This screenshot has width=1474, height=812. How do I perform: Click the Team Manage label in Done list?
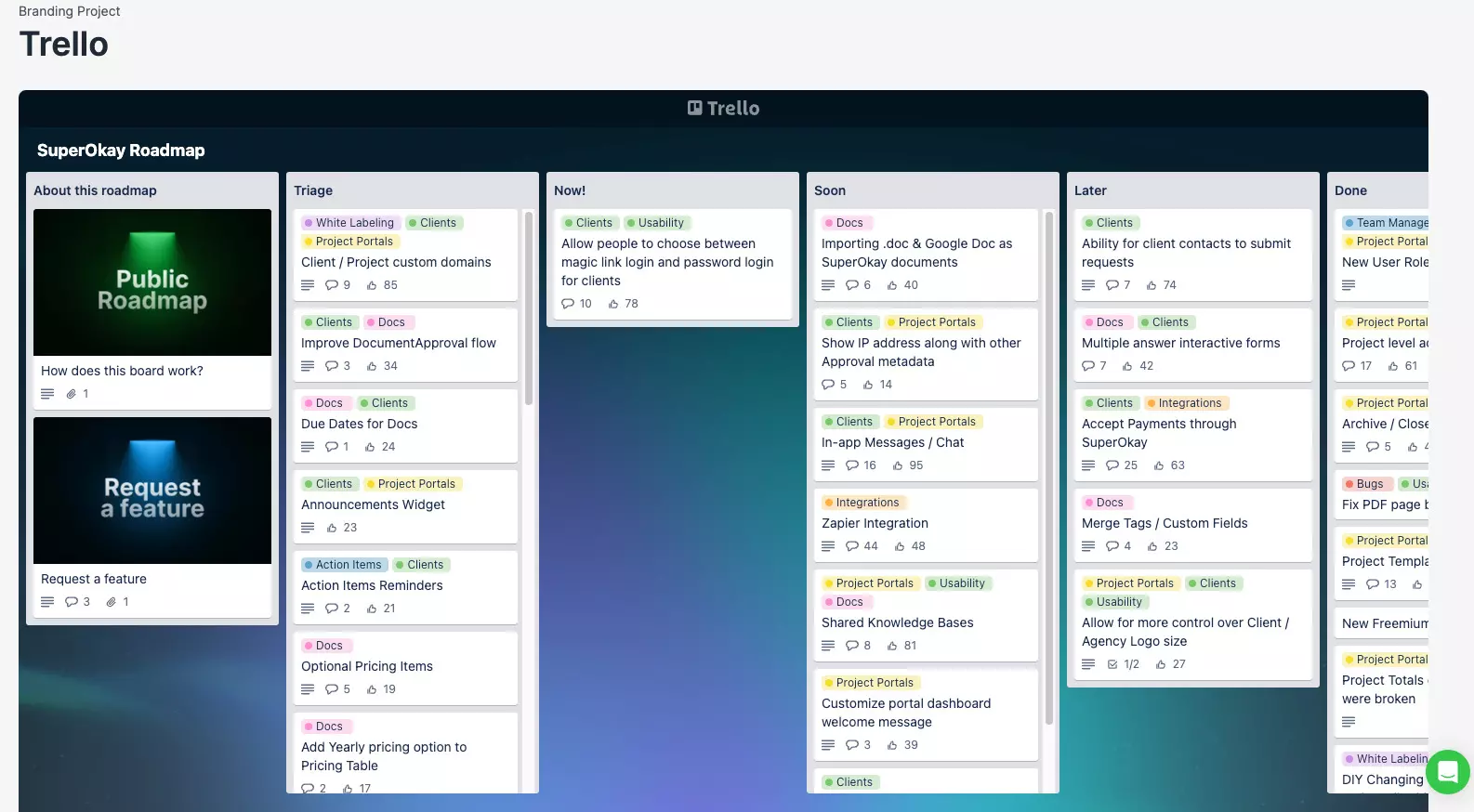1386,223
